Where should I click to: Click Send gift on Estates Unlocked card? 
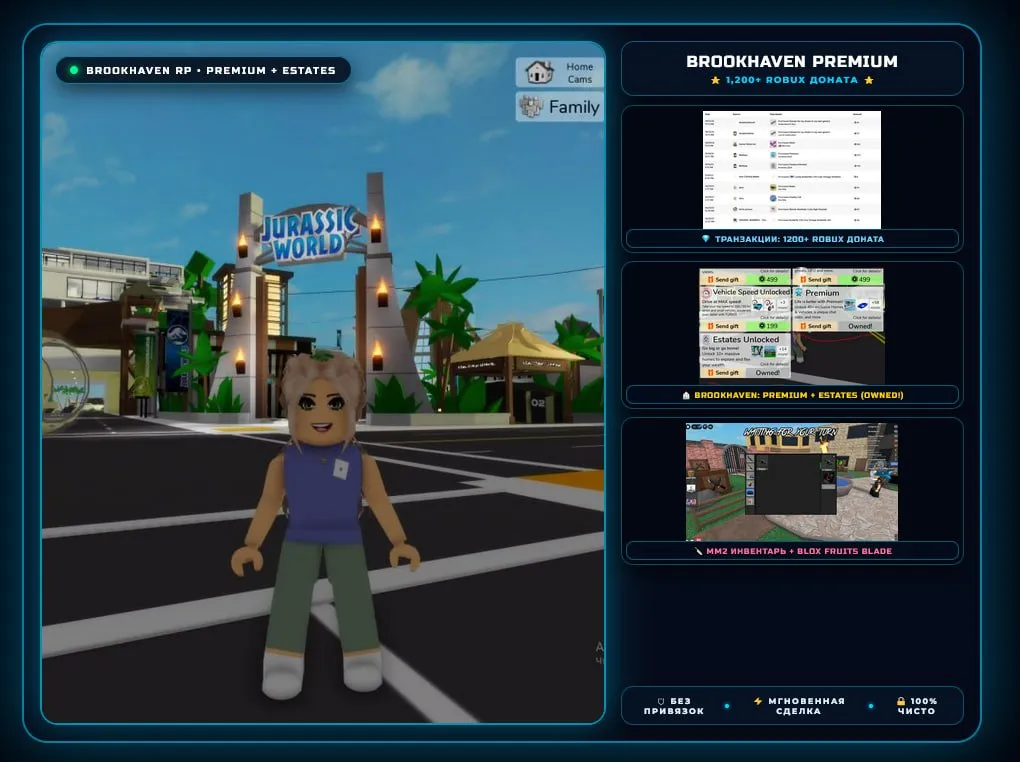(x=723, y=372)
